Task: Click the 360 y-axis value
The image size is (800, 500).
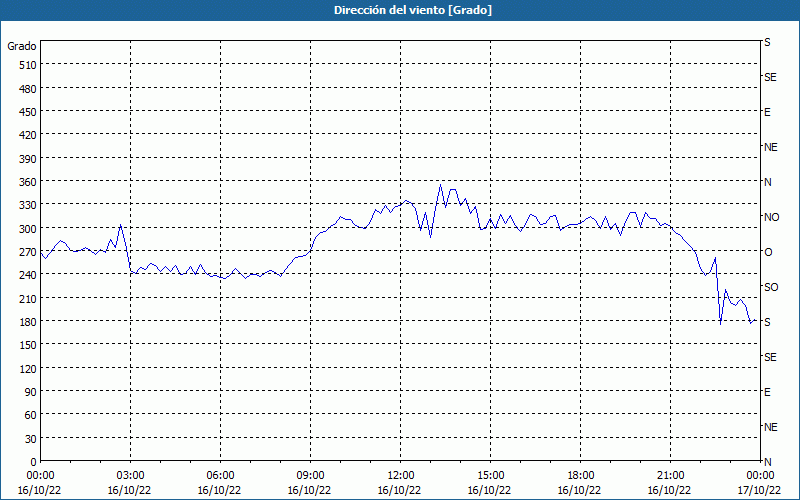Action: tap(29, 182)
